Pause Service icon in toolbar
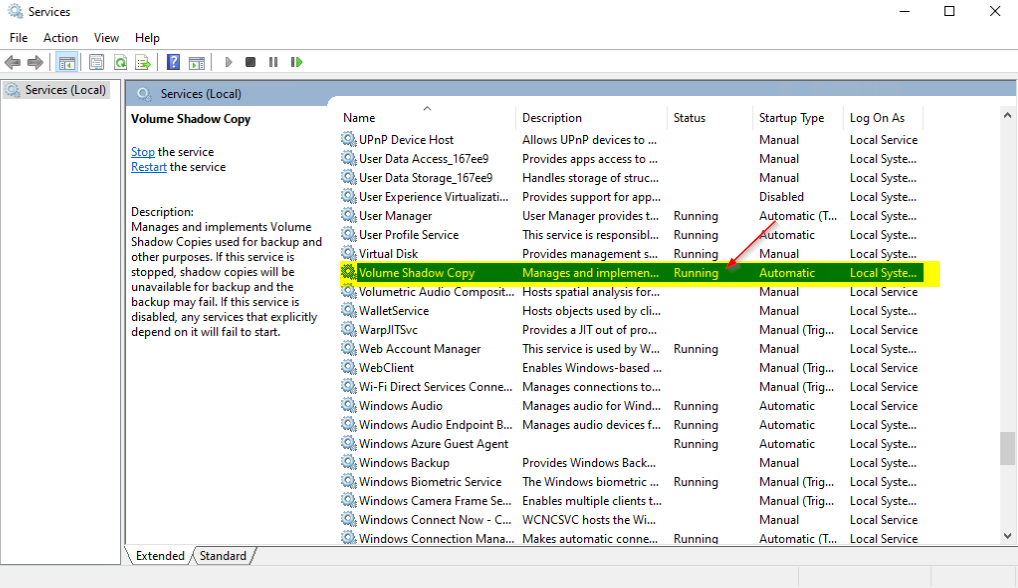Image resolution: width=1018 pixels, height=588 pixels. click(x=273, y=62)
